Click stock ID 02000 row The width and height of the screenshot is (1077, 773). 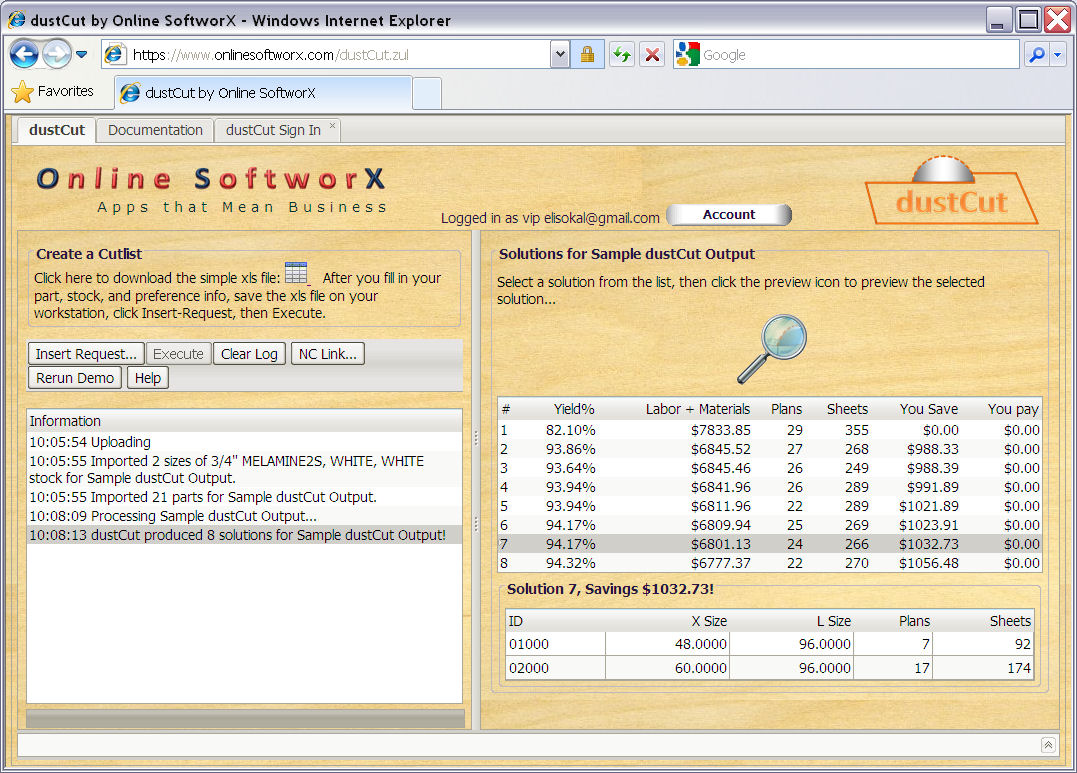point(769,668)
